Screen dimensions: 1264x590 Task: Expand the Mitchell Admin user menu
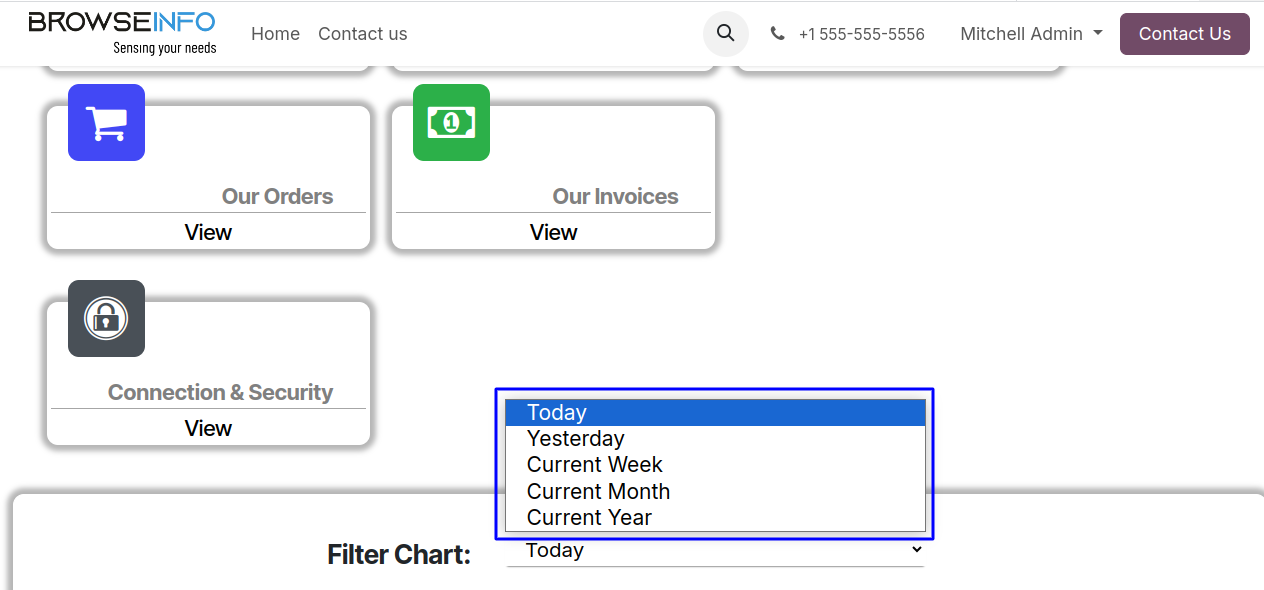[x=1031, y=34]
